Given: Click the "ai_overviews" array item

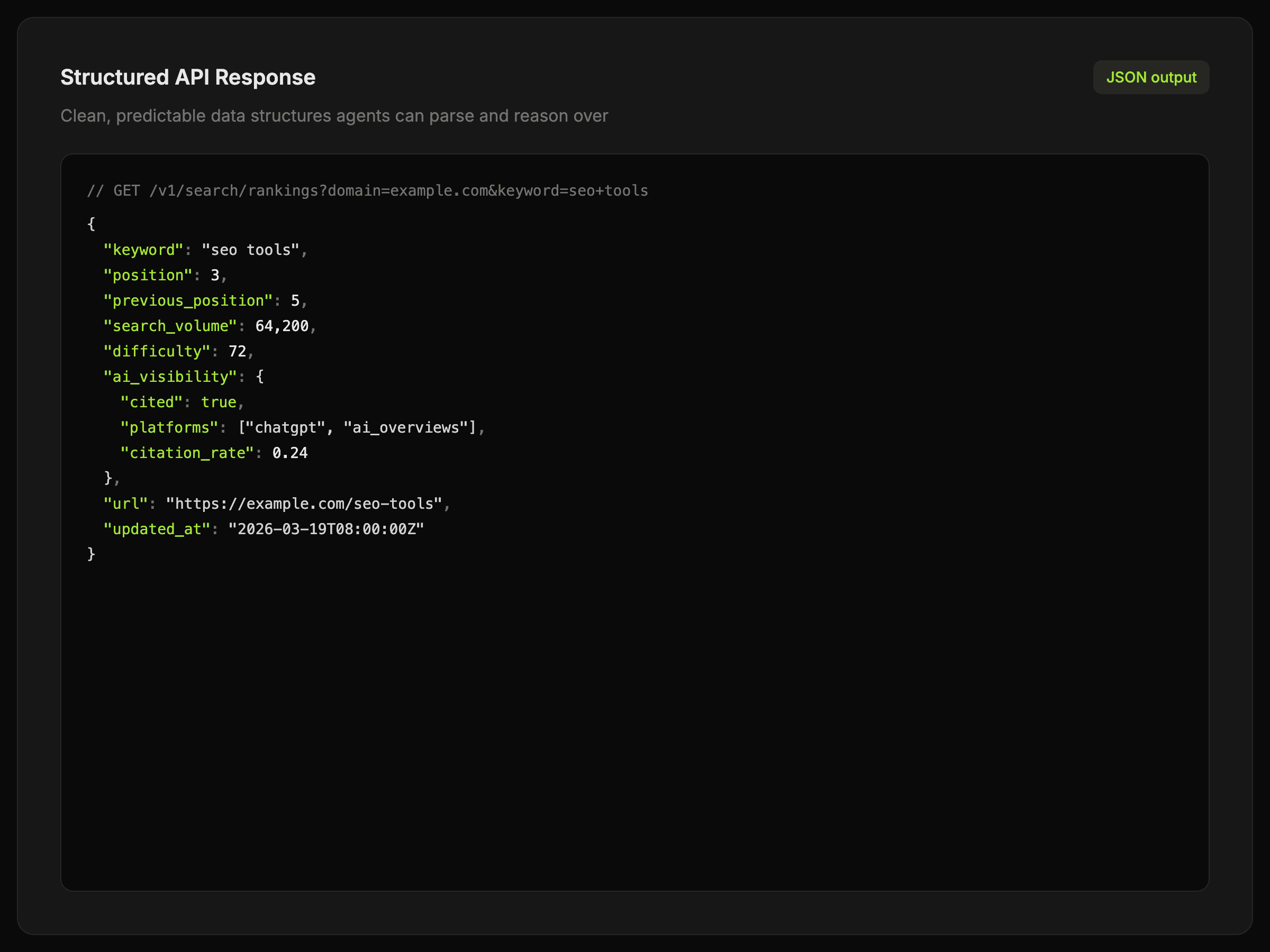Looking at the screenshot, I should [405, 427].
